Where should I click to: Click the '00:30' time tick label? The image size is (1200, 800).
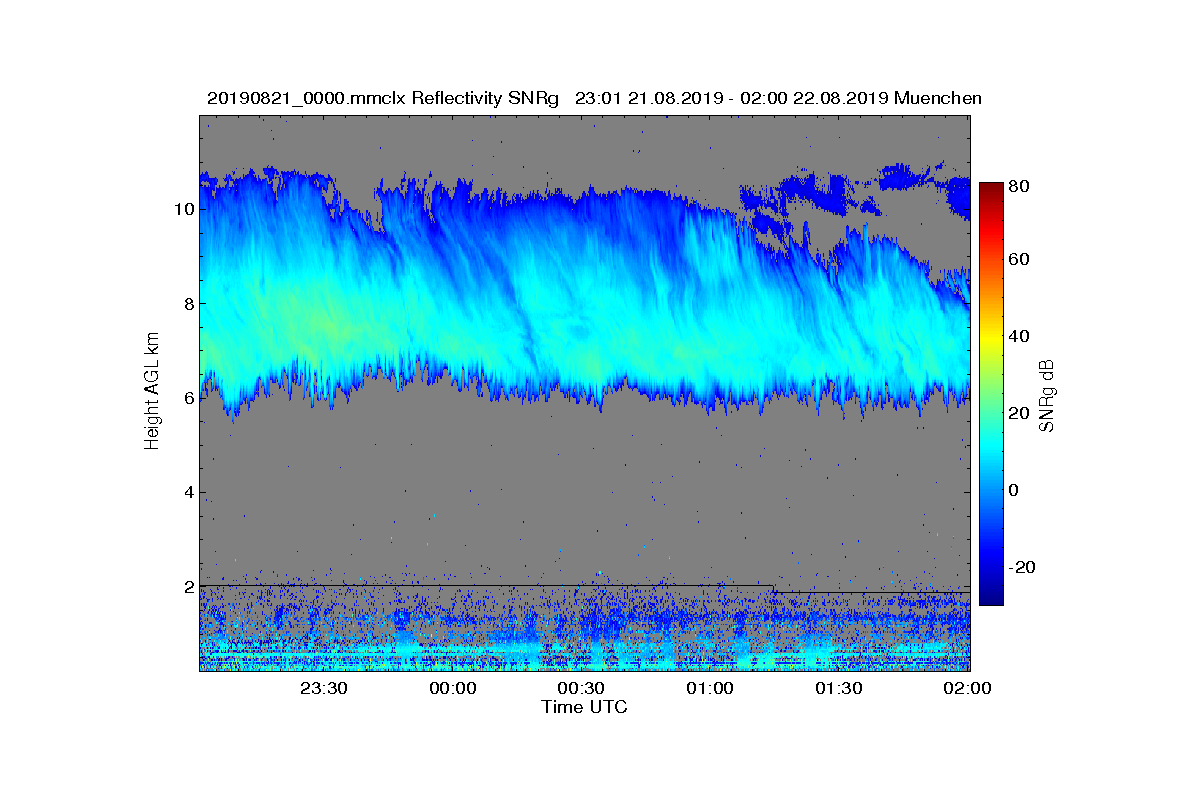click(x=581, y=688)
